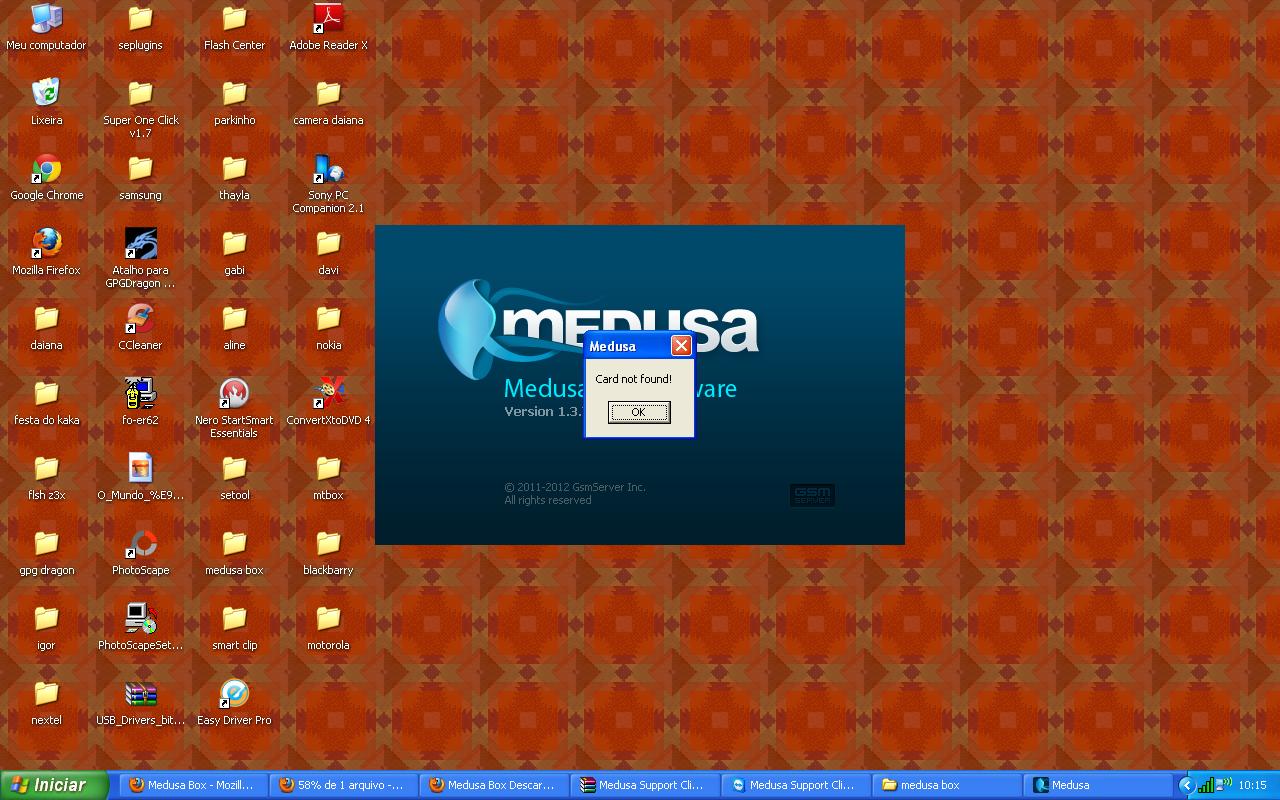The height and width of the screenshot is (800, 1280).
Task: Launch Nero StartSmart Essentials
Action: click(x=234, y=393)
